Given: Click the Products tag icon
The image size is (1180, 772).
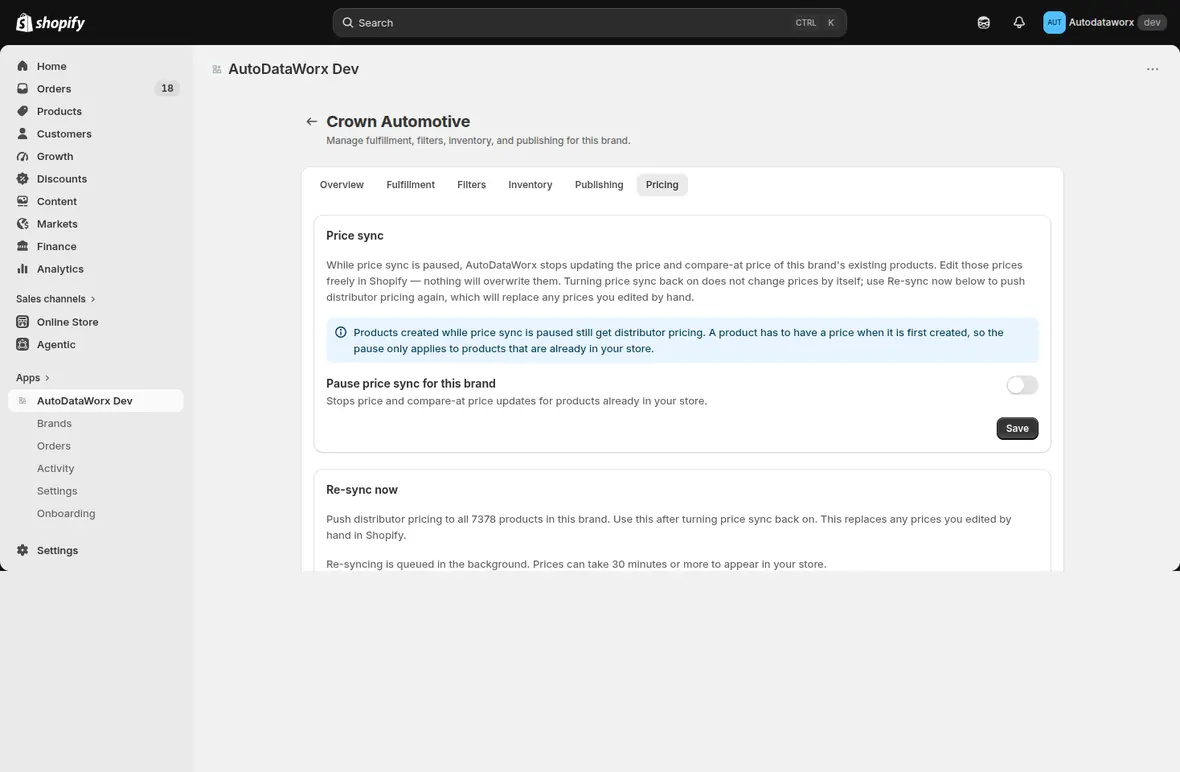Looking at the screenshot, I should 23,111.
